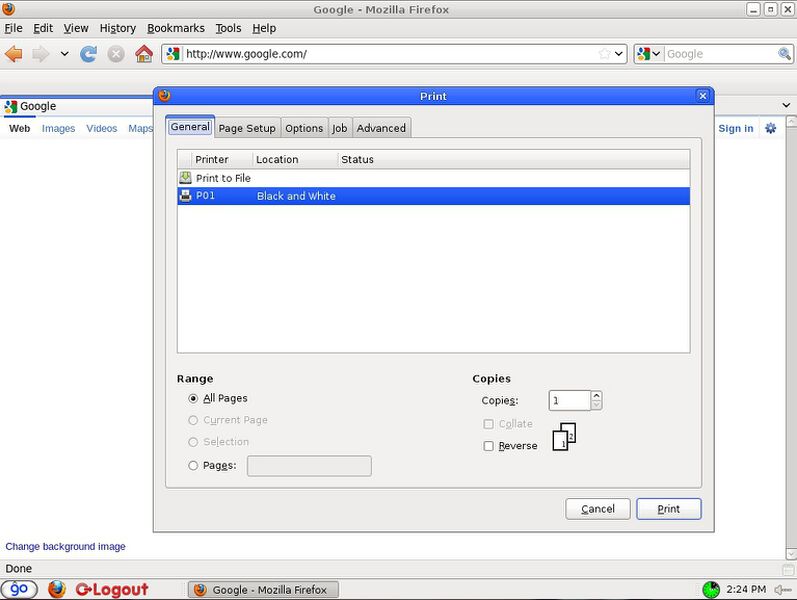Click the search magnifier icon

coord(784,53)
